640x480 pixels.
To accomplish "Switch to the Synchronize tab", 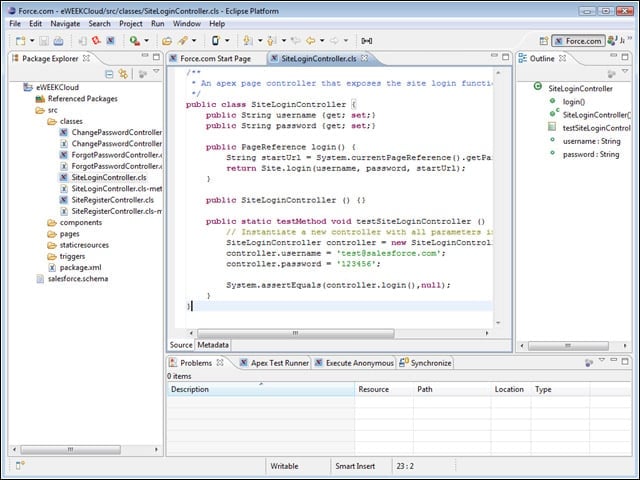I will [x=425, y=363].
